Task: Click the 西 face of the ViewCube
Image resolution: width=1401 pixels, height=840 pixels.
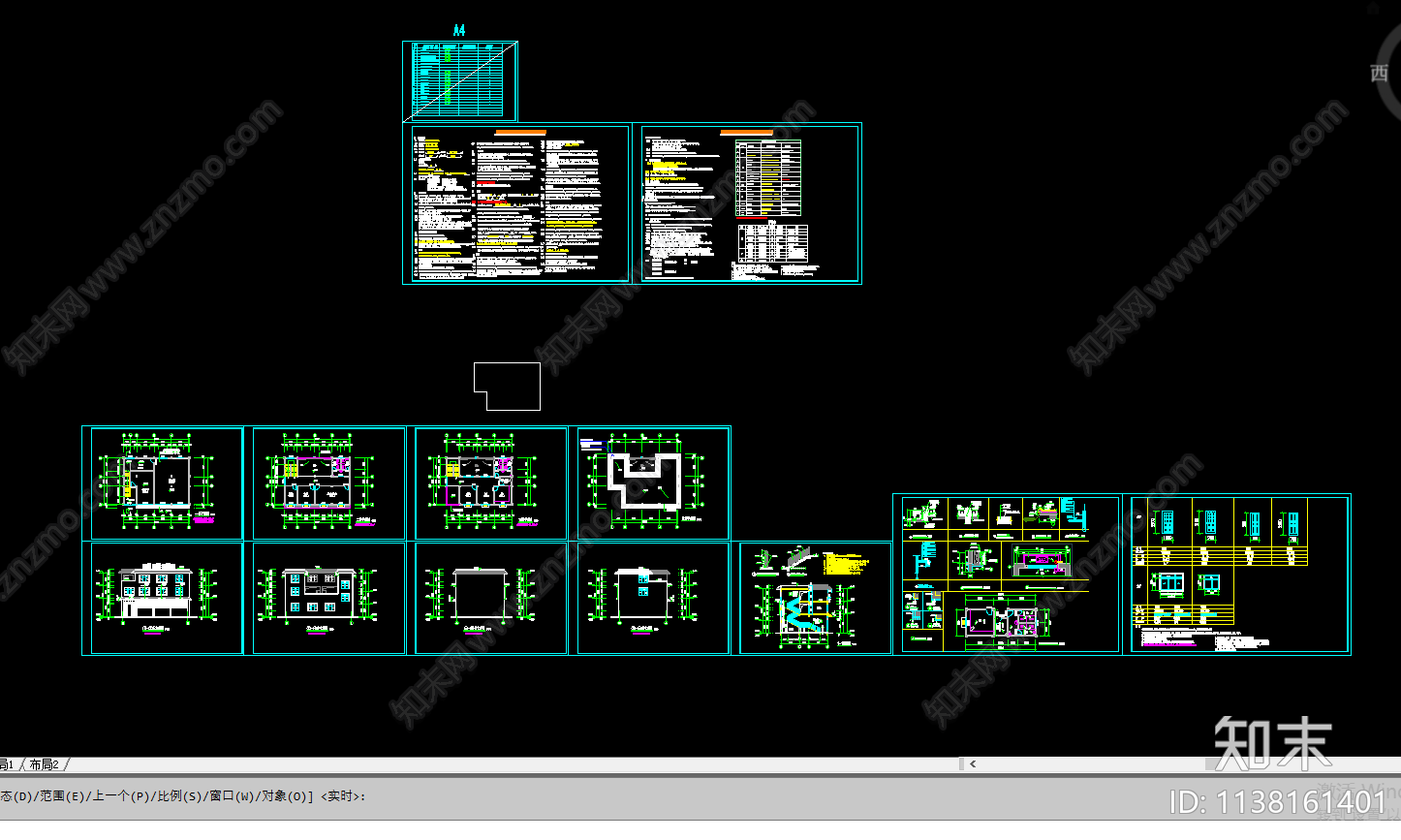Action: point(1380,74)
